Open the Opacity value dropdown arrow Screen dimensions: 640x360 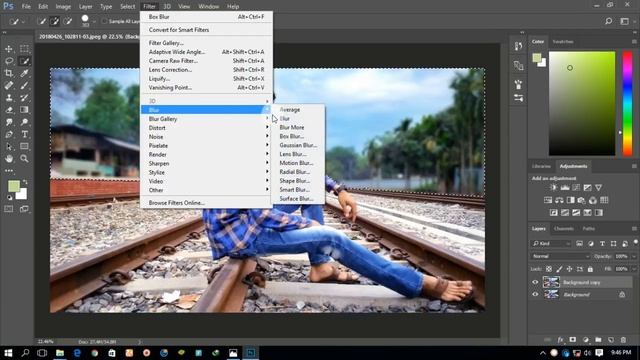click(634, 256)
